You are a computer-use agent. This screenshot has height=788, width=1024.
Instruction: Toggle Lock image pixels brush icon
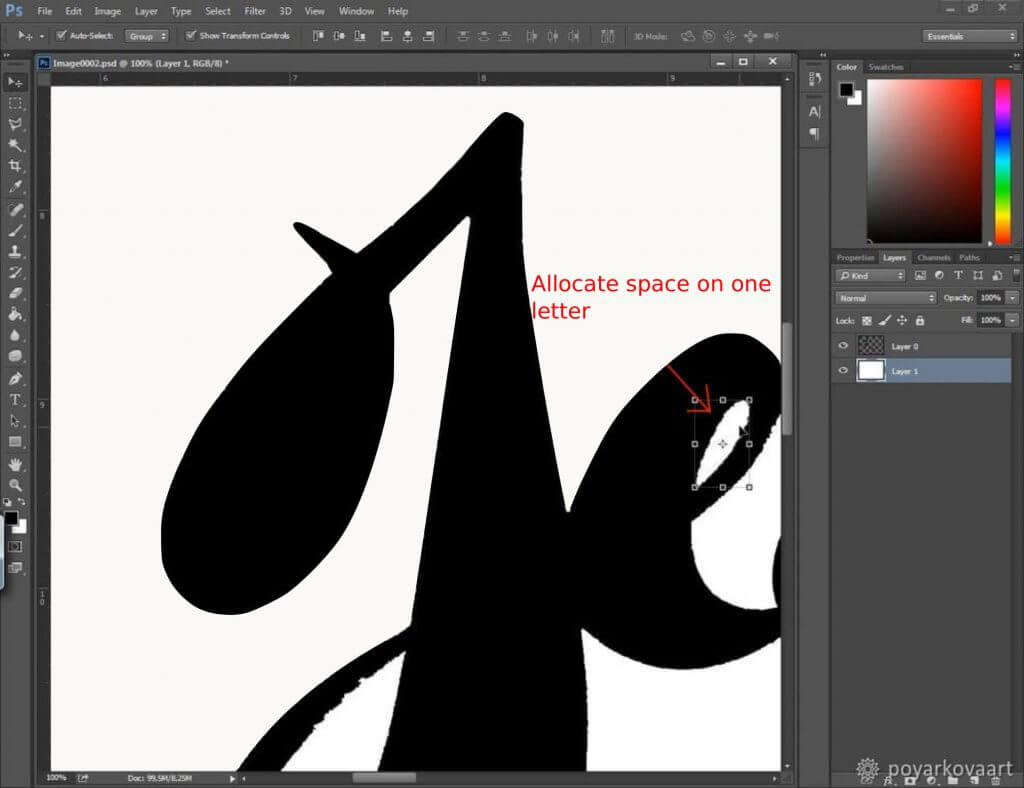(x=884, y=321)
